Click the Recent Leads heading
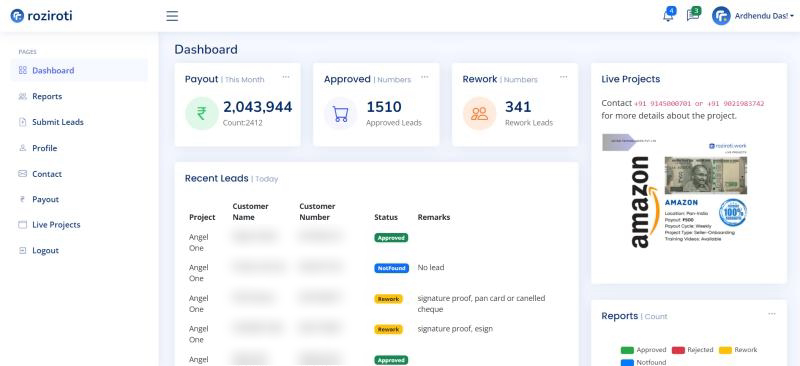The height and width of the screenshot is (366, 800). [x=216, y=179]
